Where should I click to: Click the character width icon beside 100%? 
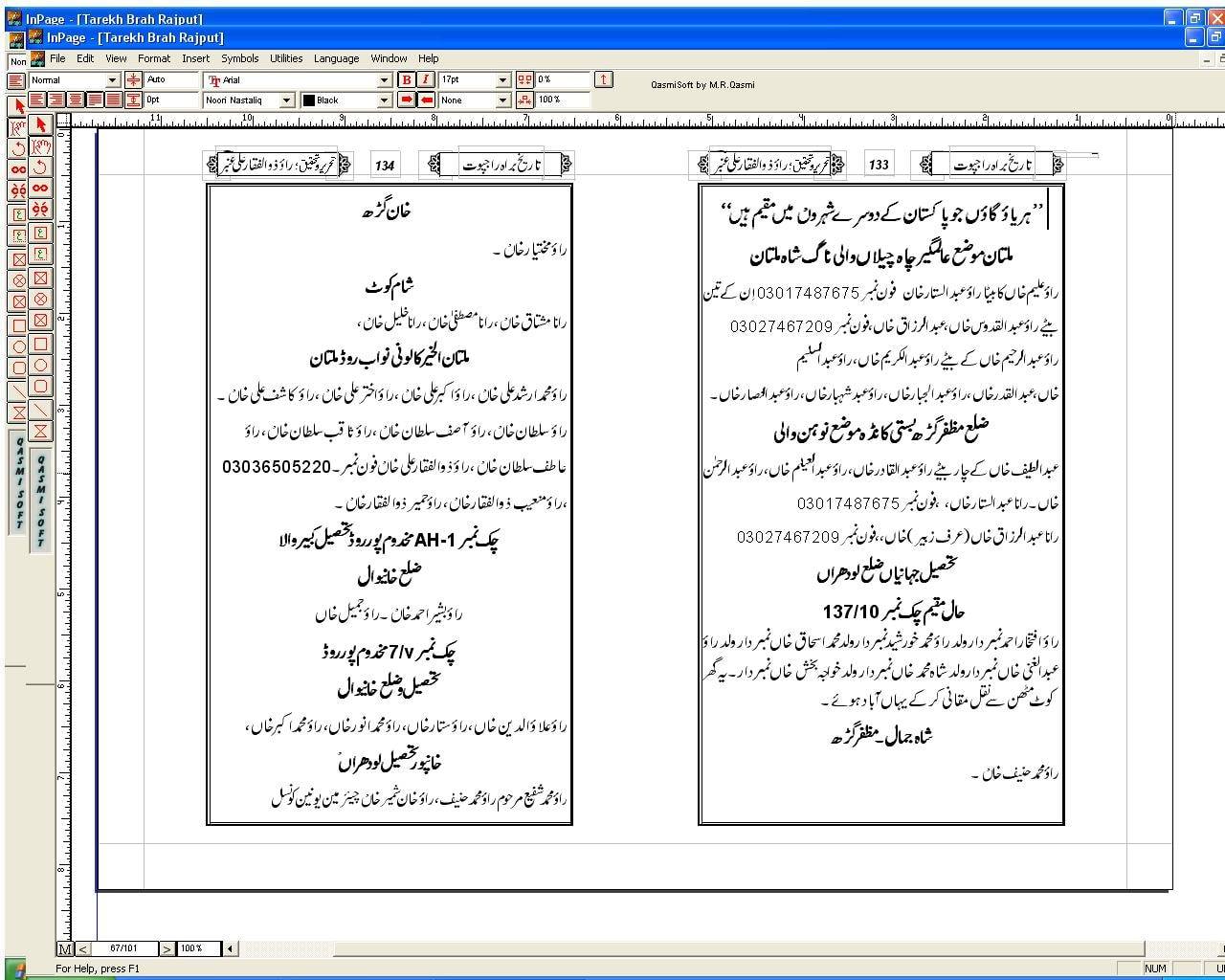(x=524, y=100)
